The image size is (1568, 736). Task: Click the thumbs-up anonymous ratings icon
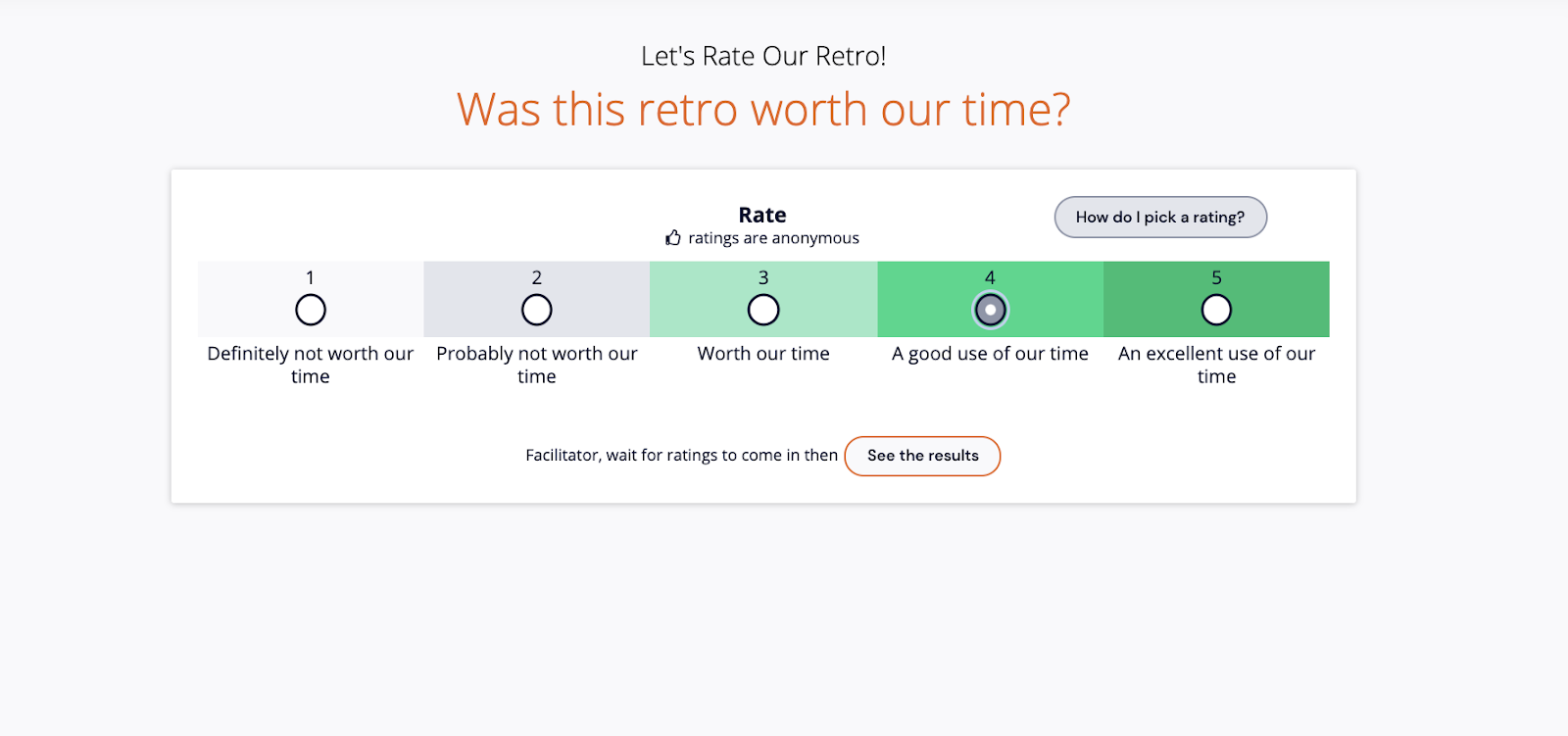(x=671, y=237)
